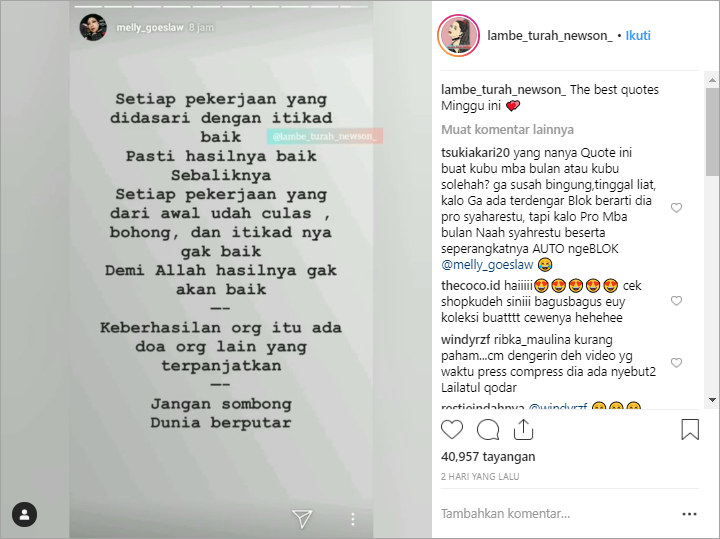The height and width of the screenshot is (539, 720).
Task: Like tsukiakari20's comment
Action: click(x=676, y=208)
